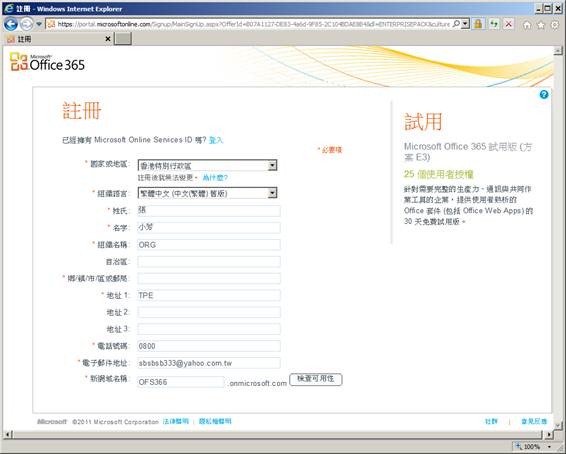Screen dimensions: 566x454
Task: Click the 意見反應 feedback link in footer
Action: pos(534,421)
